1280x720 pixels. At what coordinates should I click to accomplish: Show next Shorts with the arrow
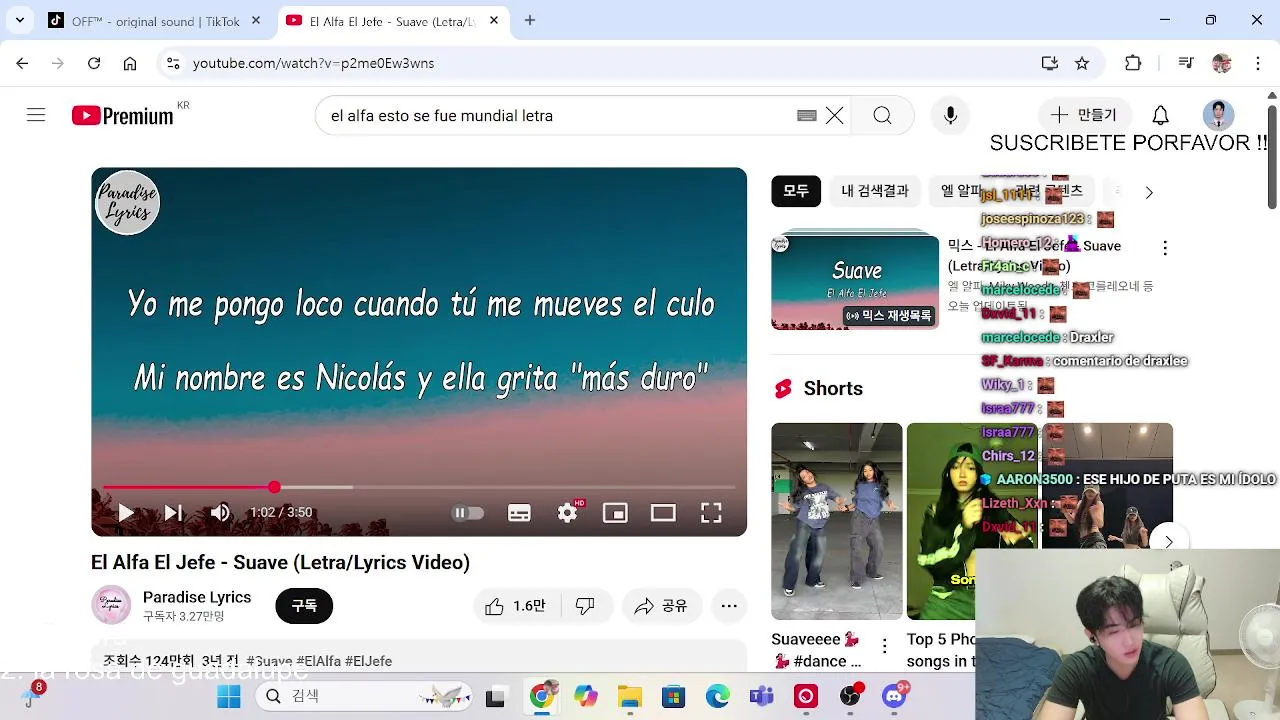[x=1168, y=541]
